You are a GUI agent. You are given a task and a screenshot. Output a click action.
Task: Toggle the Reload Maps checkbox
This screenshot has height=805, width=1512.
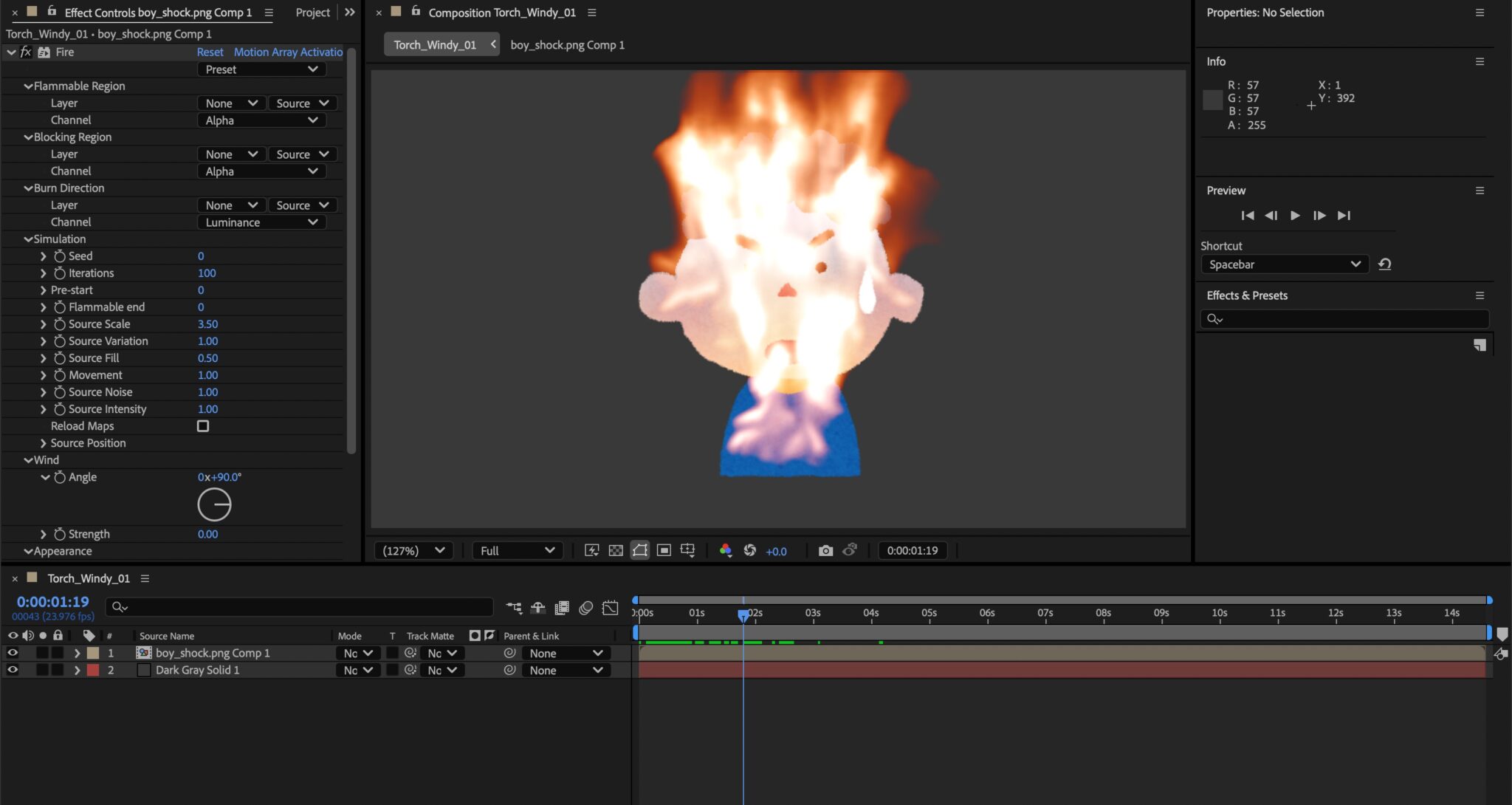203,425
